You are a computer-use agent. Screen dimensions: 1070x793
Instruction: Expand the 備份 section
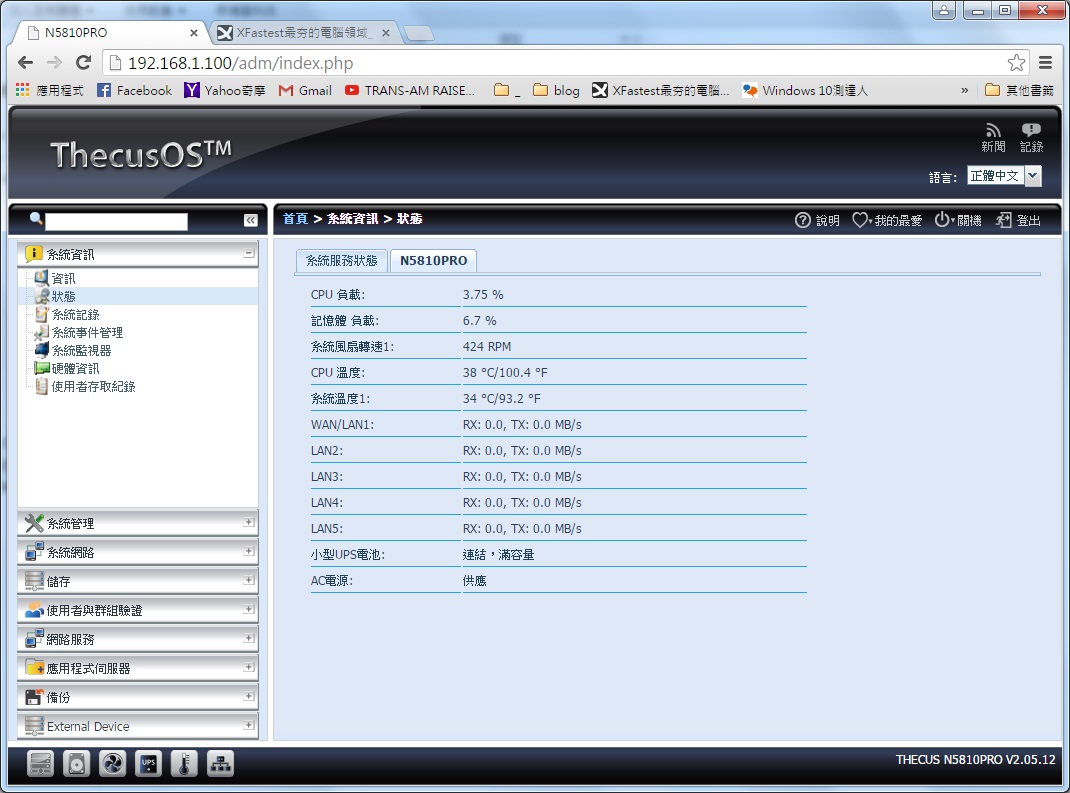coord(249,697)
